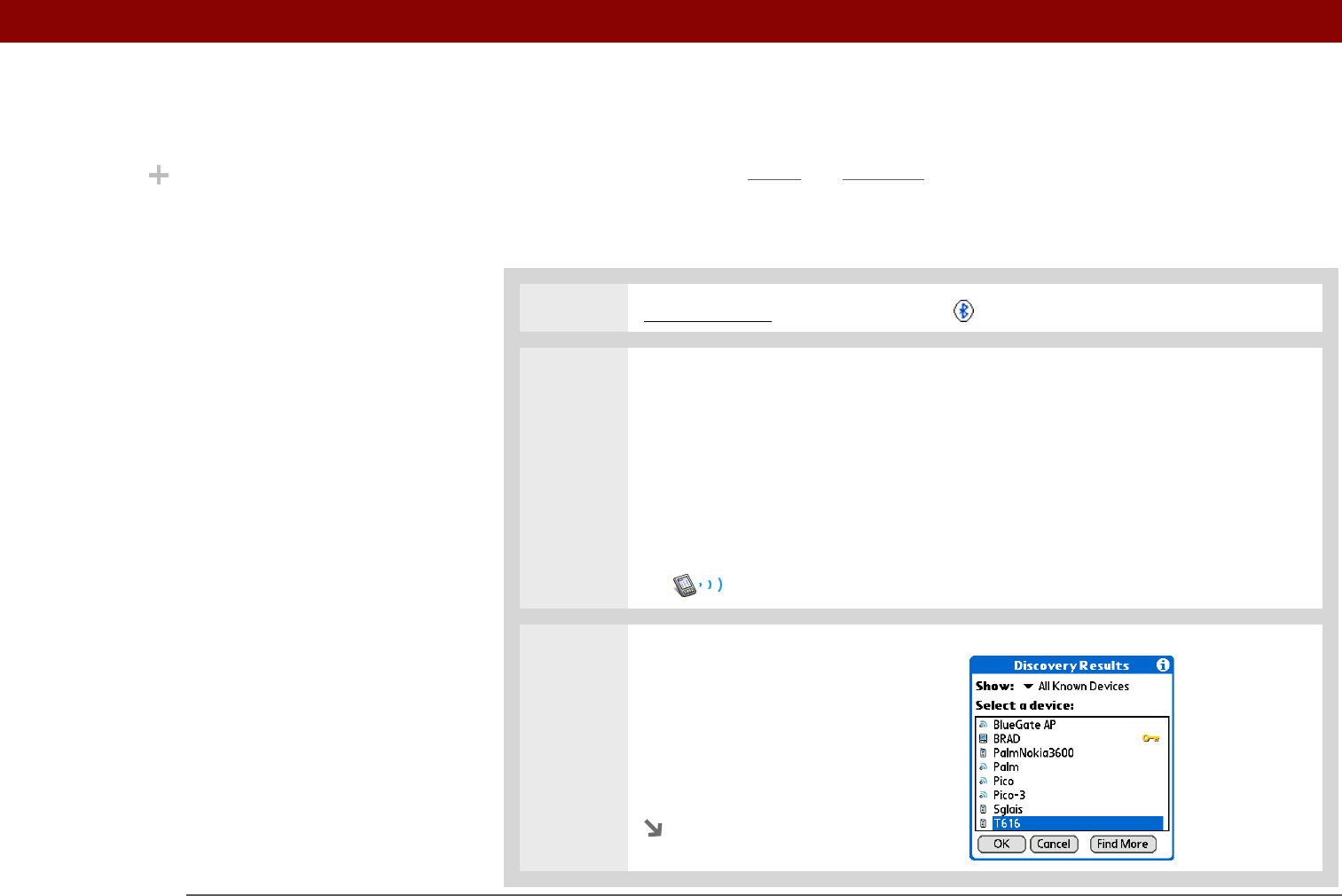
Task: Click the highlighted T616 device row
Action: [1077, 824]
